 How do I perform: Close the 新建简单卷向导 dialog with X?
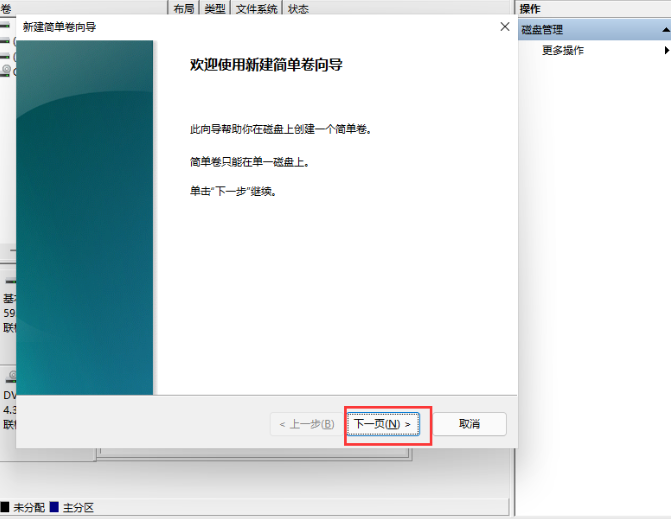pyautogui.click(x=505, y=26)
